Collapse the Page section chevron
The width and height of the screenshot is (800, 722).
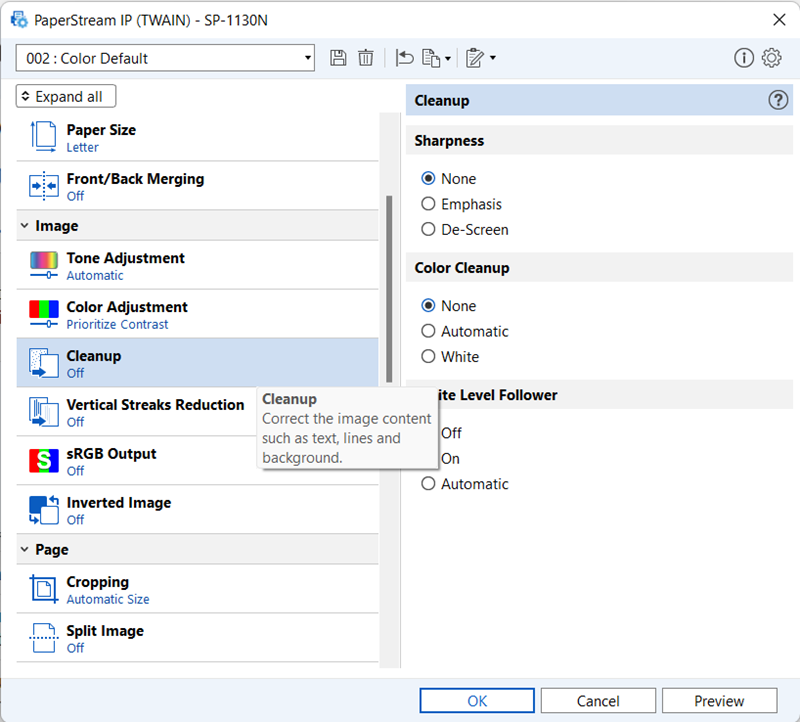tap(25, 549)
